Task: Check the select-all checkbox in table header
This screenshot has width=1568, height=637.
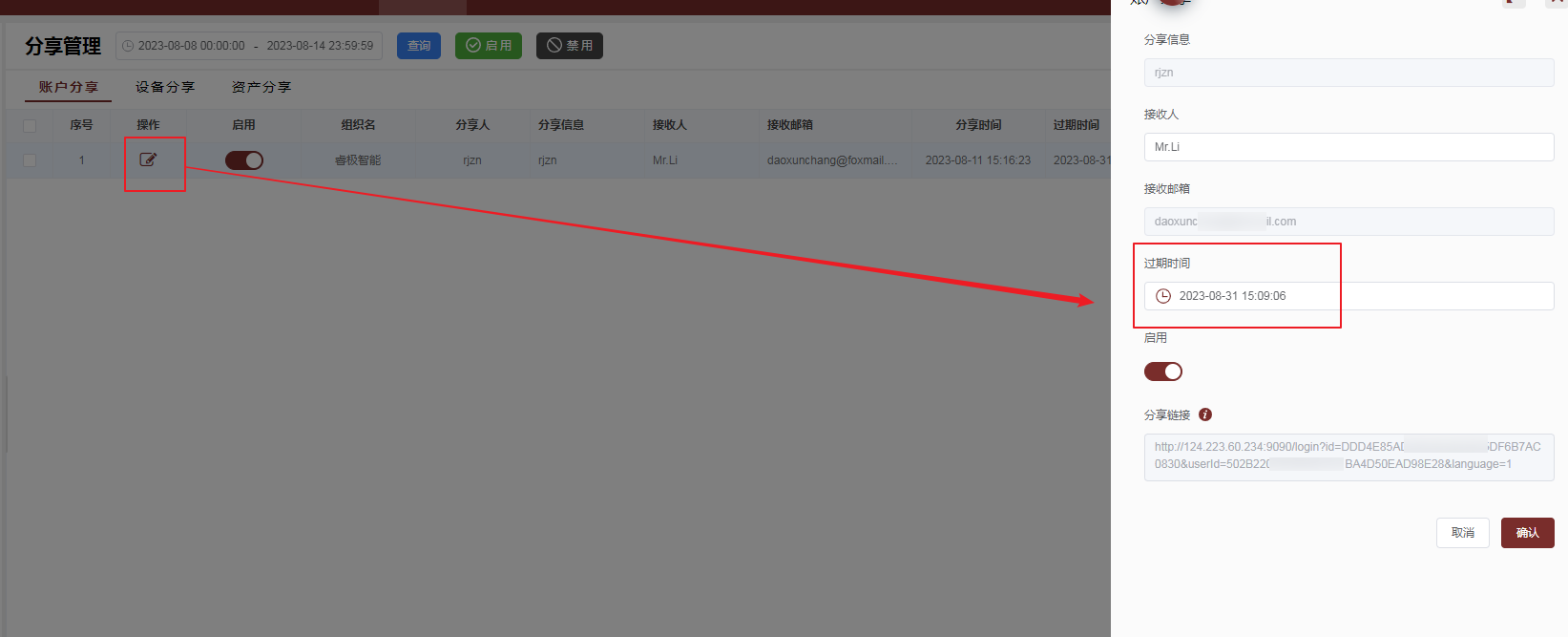Action: tap(30, 125)
